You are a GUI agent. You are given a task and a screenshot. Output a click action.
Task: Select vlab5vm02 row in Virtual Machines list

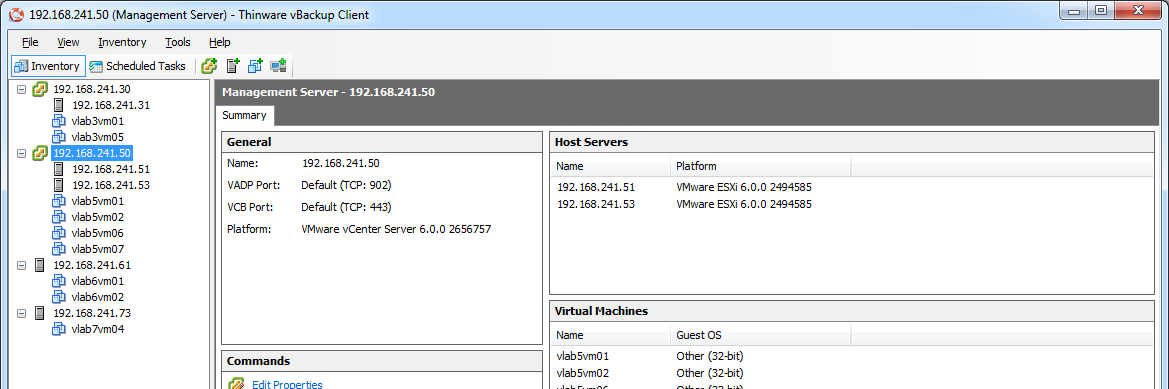pyautogui.click(x=851, y=373)
